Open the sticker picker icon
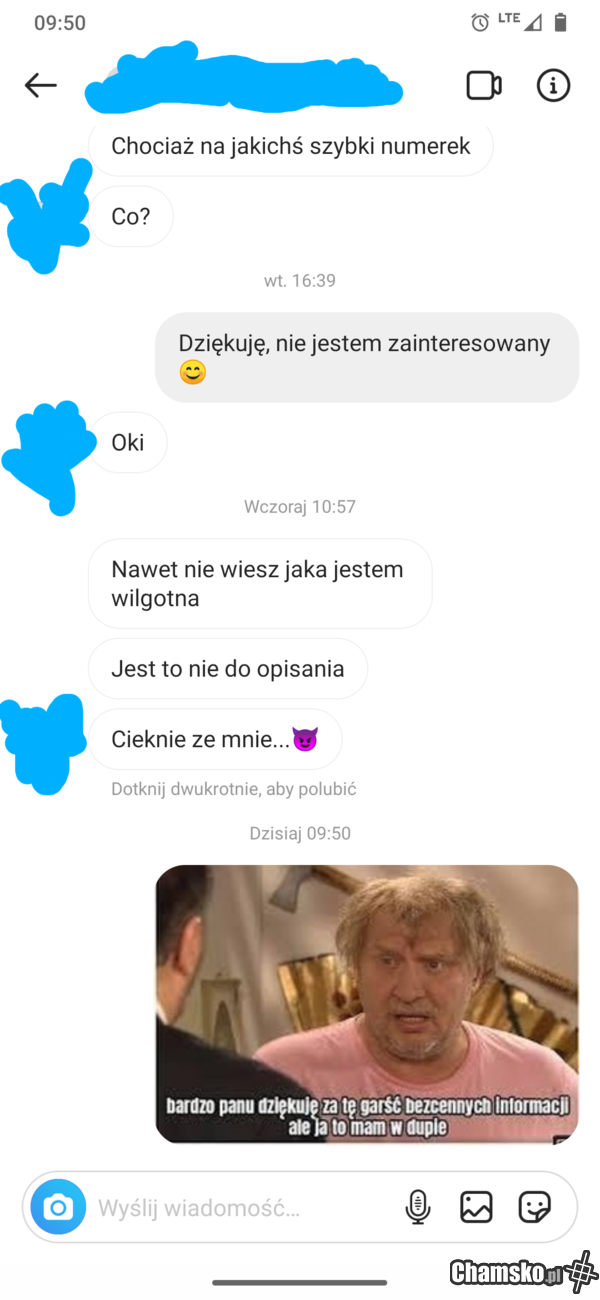600x1300 pixels. click(535, 1207)
